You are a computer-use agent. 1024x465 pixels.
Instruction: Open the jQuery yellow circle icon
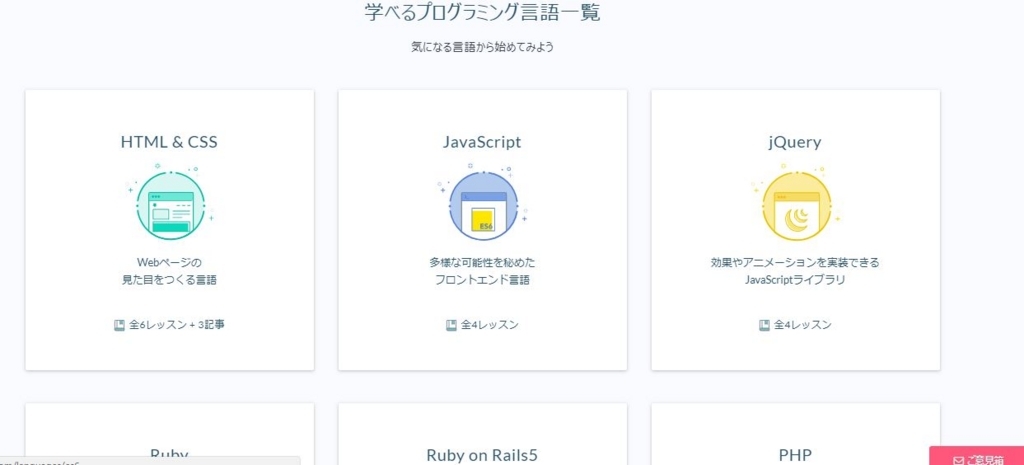796,206
